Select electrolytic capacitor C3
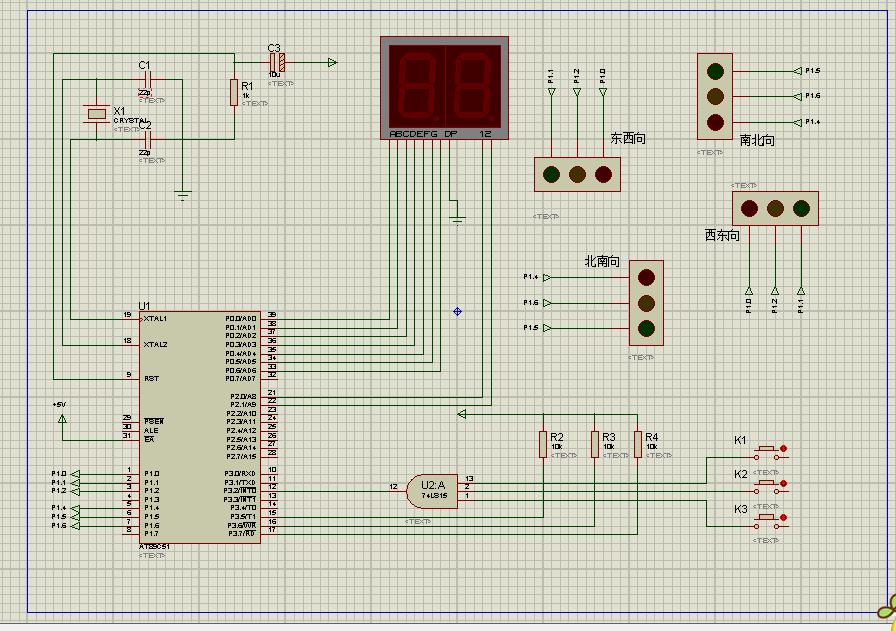The width and height of the screenshot is (896, 631). 277,62
